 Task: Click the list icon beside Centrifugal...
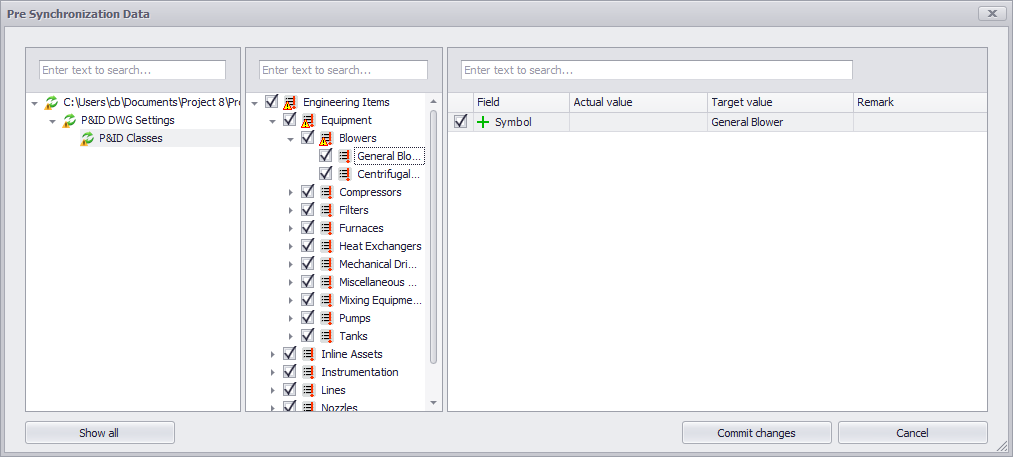pos(344,175)
